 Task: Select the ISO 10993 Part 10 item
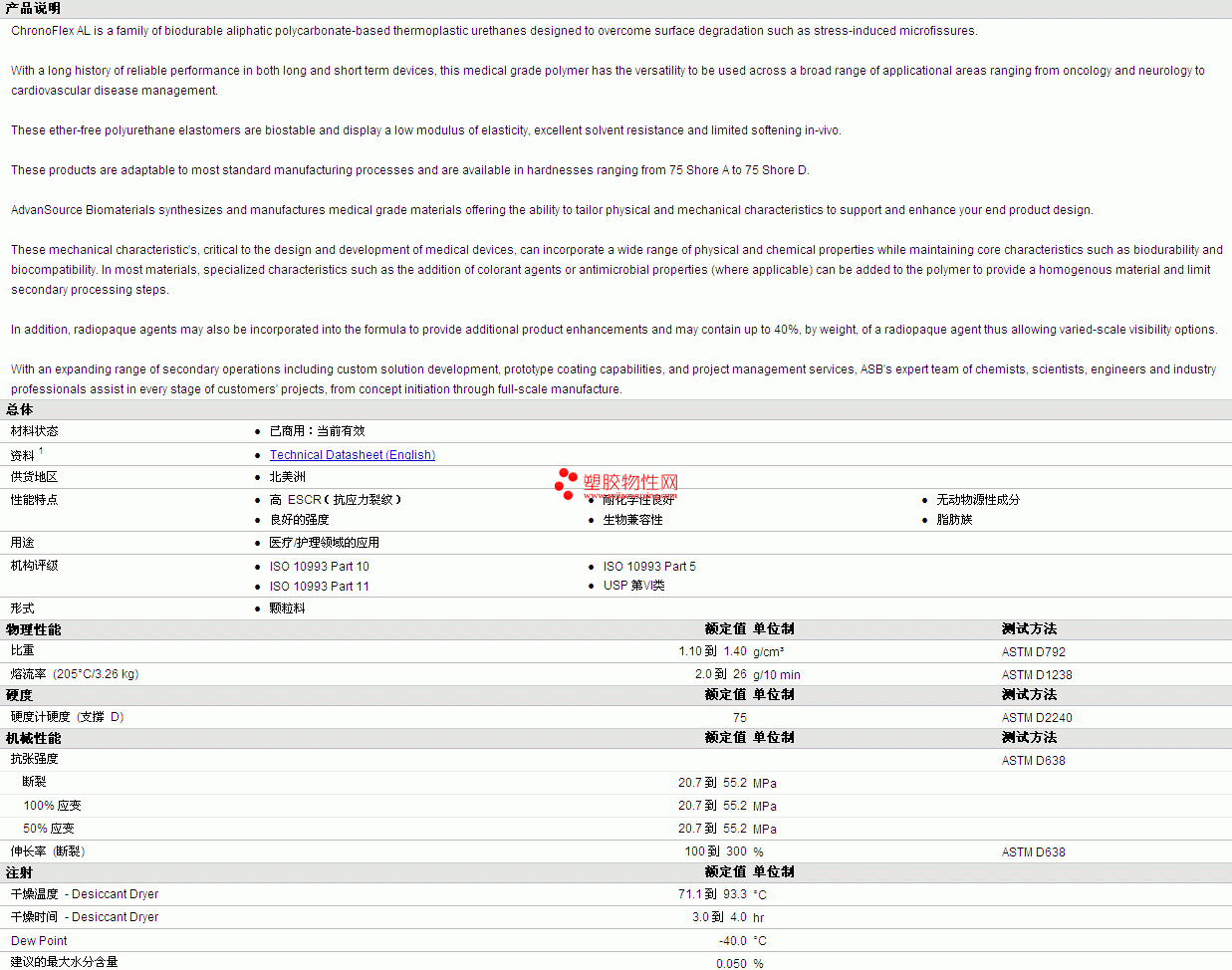coord(320,567)
